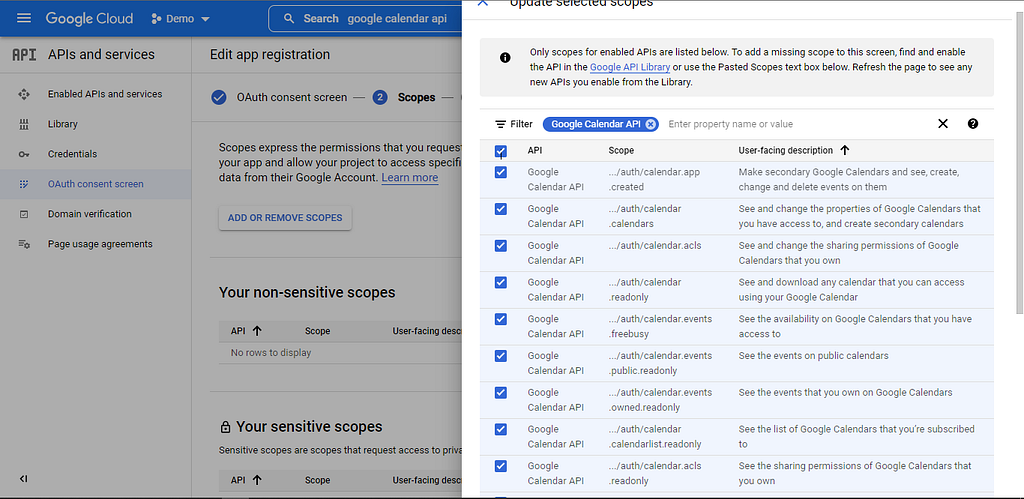Uncheck the first calendar.acls scope checkbox
Image resolution: width=1024 pixels, height=499 pixels.
coord(501,246)
